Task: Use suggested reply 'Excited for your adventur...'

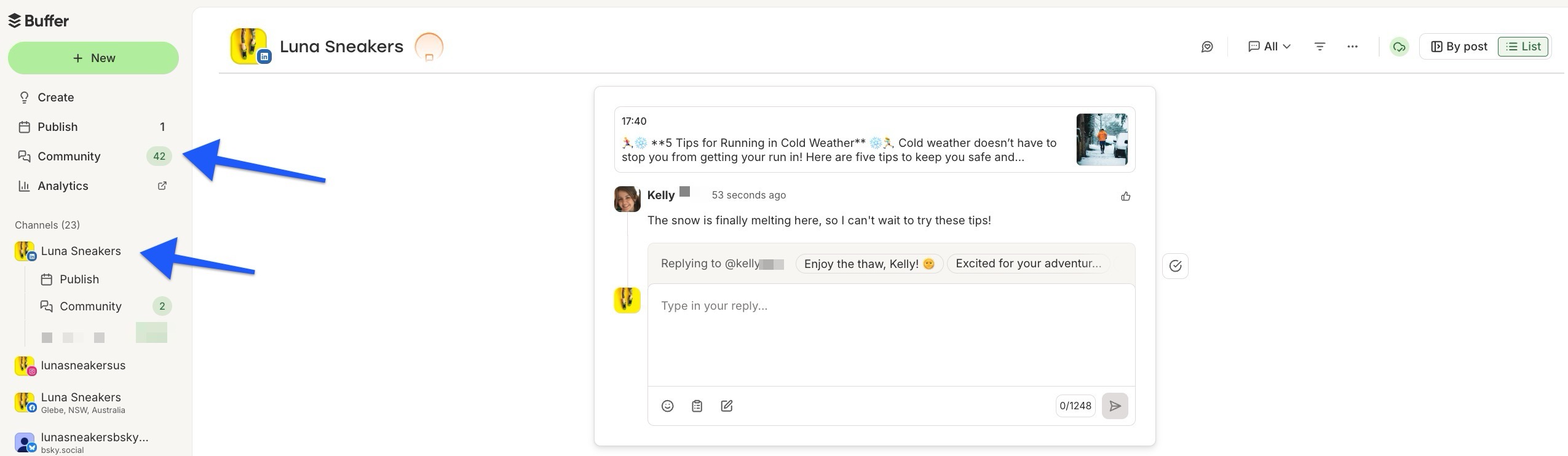Action: (1028, 264)
